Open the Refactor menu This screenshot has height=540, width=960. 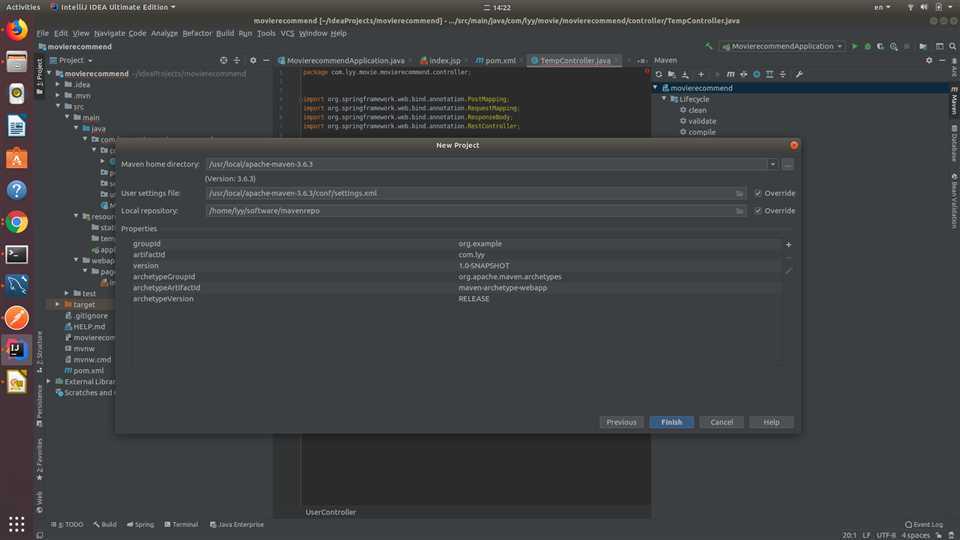pos(197,33)
